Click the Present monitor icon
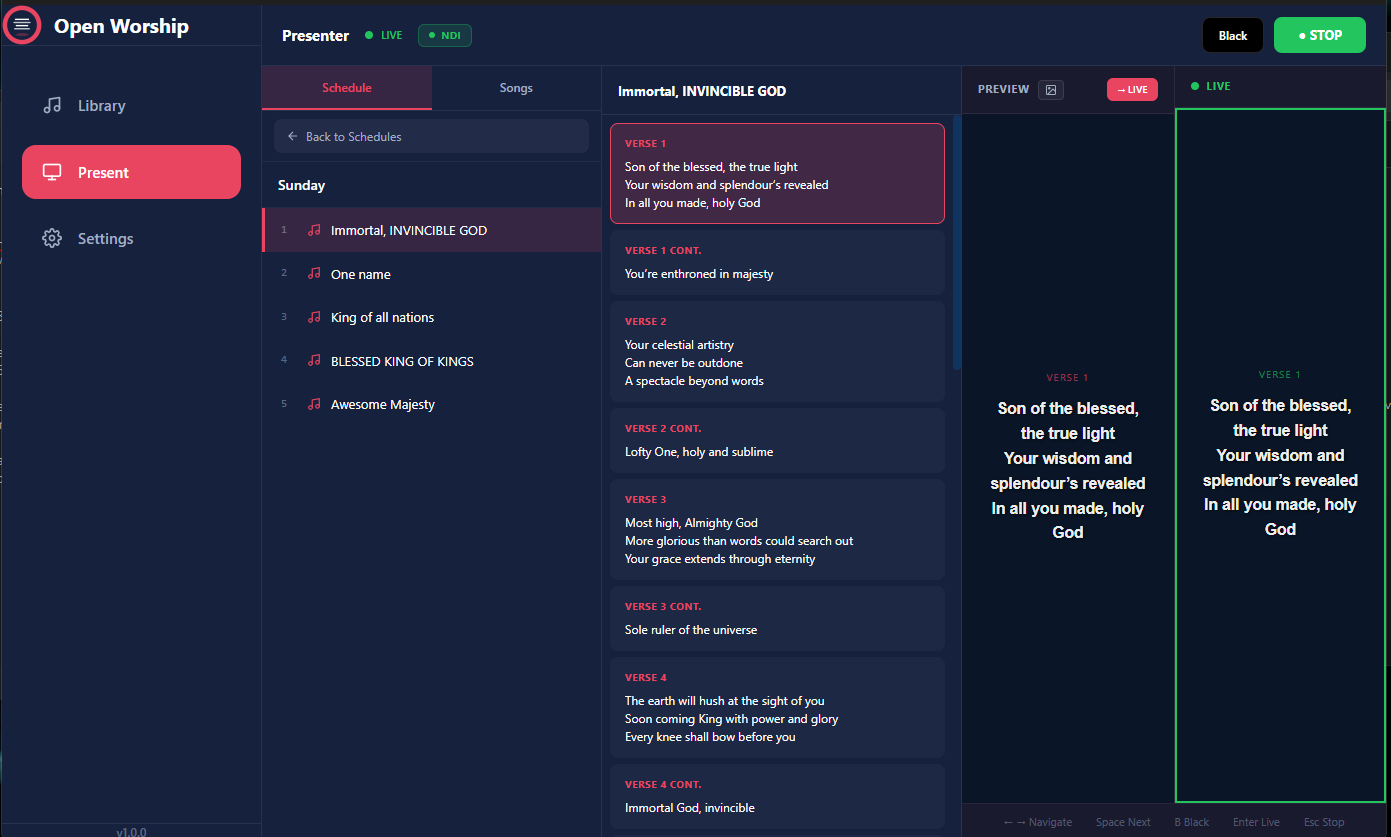Image resolution: width=1391 pixels, height=837 pixels. pos(52,172)
